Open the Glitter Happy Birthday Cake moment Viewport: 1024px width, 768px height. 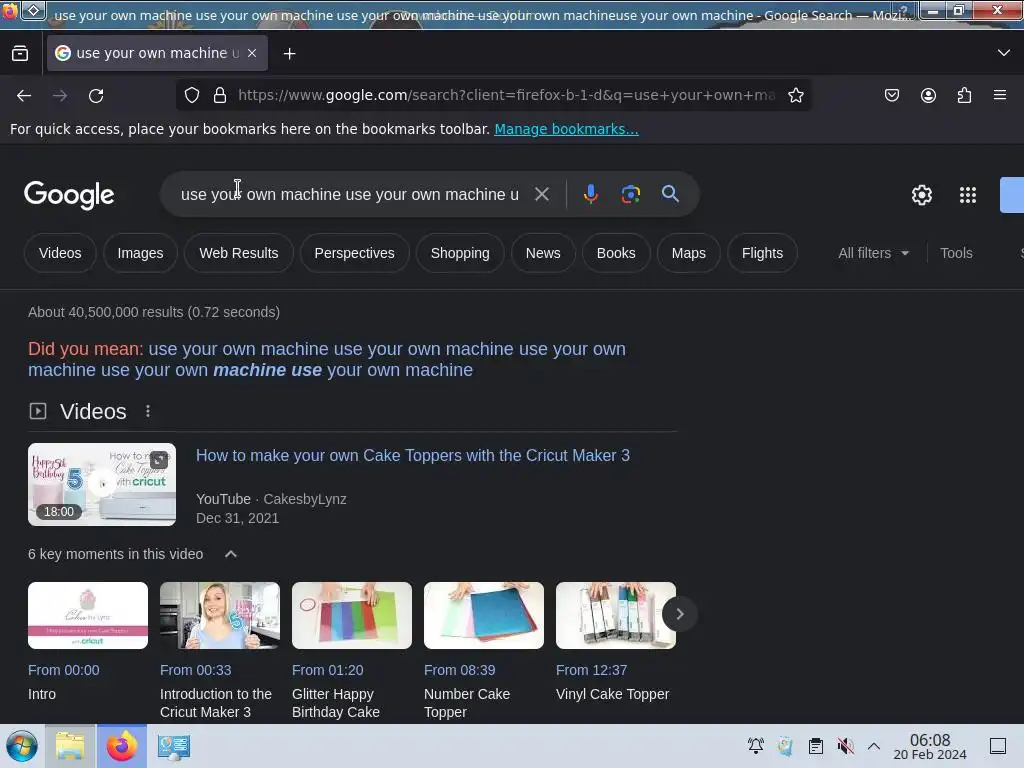click(352, 615)
